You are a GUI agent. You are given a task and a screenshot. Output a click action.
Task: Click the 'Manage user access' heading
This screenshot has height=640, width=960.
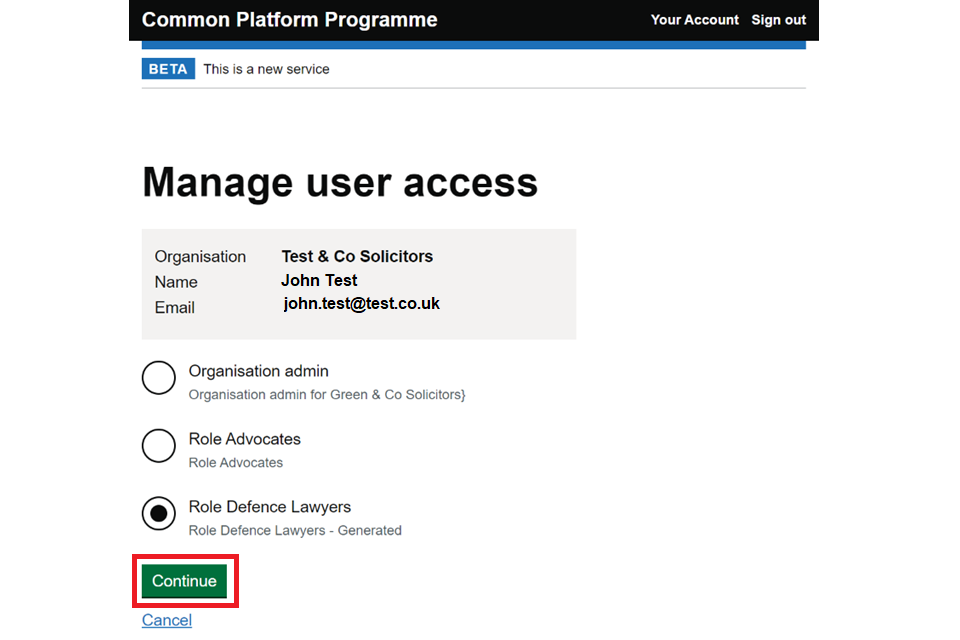click(x=340, y=183)
